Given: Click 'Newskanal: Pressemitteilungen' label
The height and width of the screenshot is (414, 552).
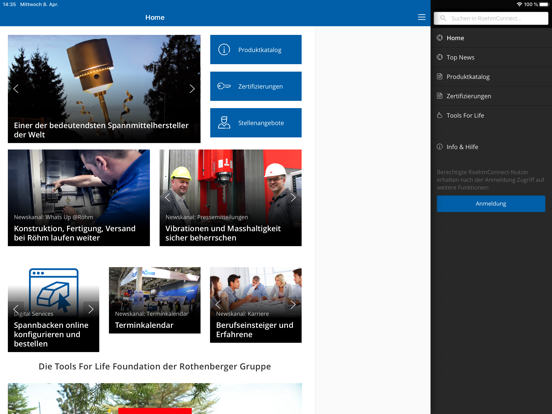Looking at the screenshot, I should 207,217.
